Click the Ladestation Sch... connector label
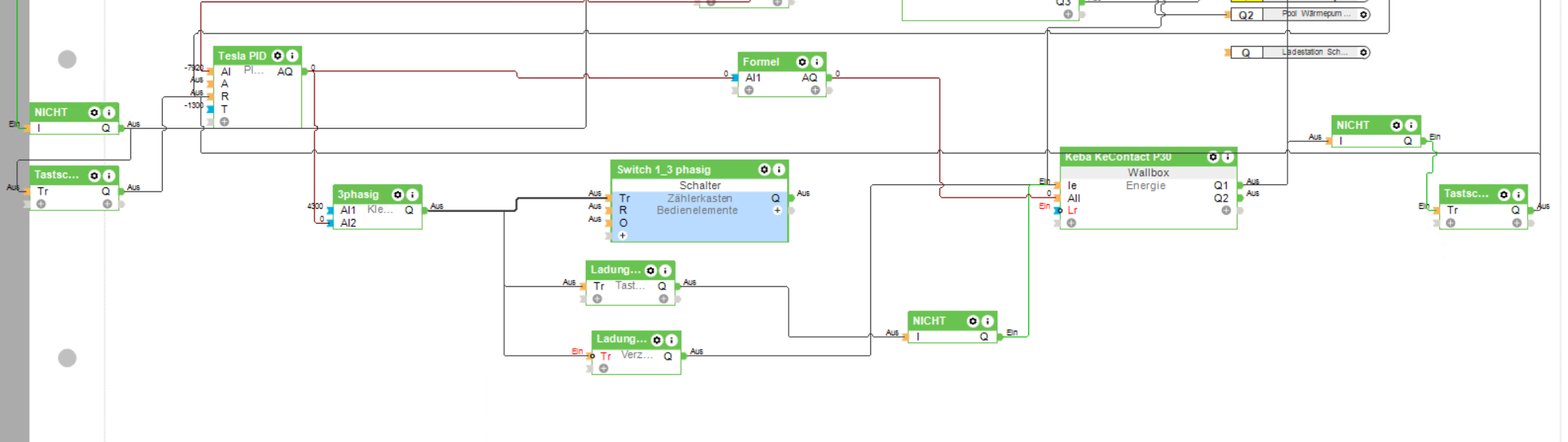This screenshot has height=442, width=1568. tap(1317, 51)
